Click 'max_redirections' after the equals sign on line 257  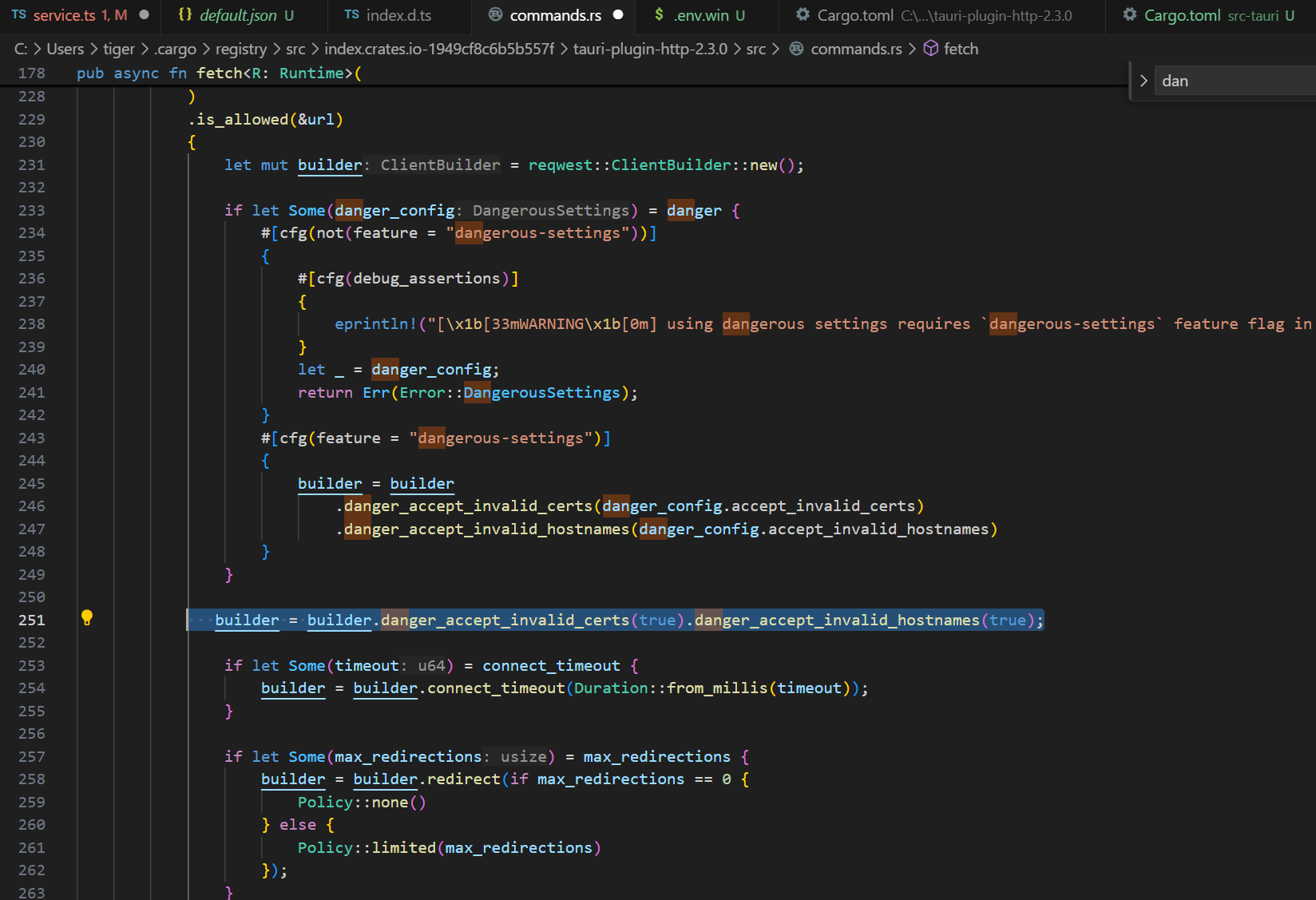point(656,756)
